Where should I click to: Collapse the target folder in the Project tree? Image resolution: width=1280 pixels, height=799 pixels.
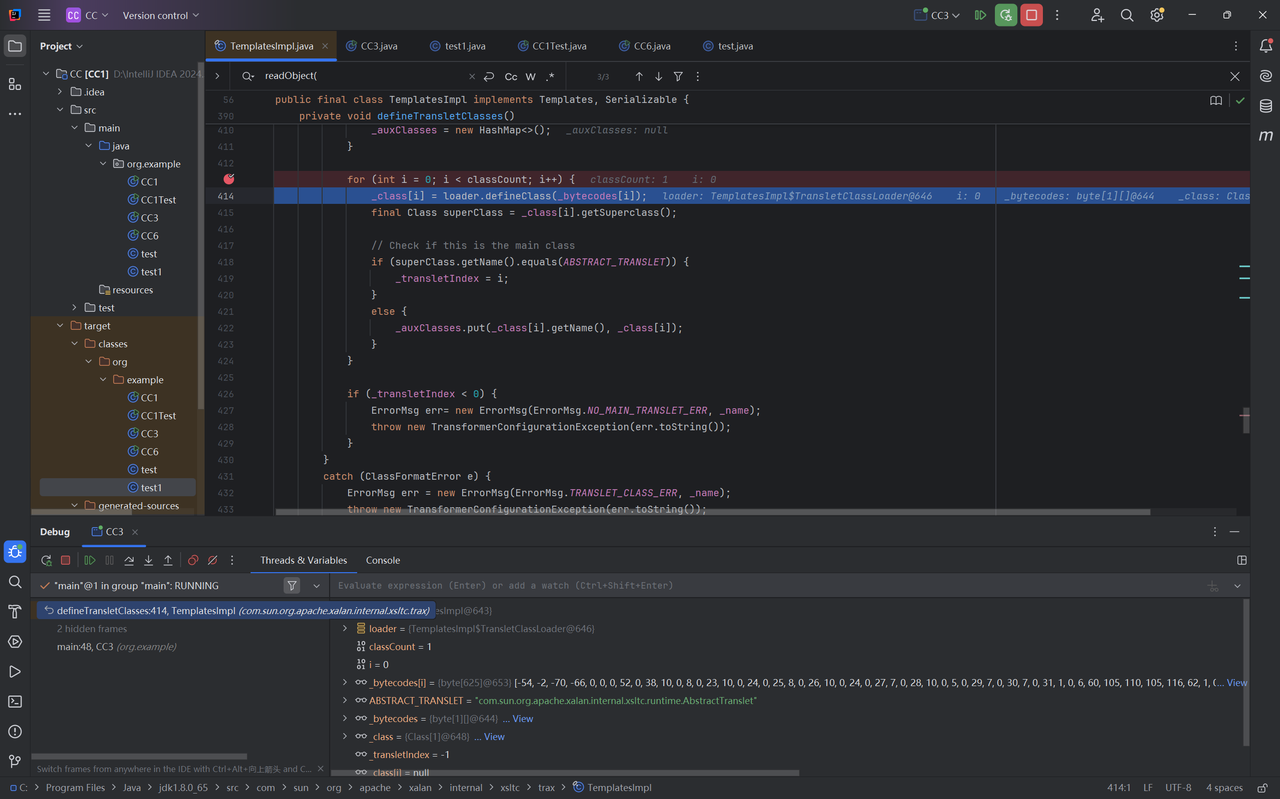[x=61, y=326]
